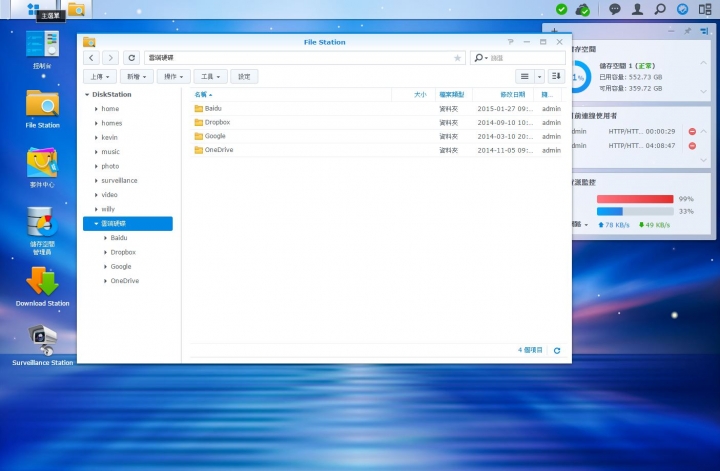Open the cloud sync status icon
Screen dimensions: 720x471
pos(583,9)
